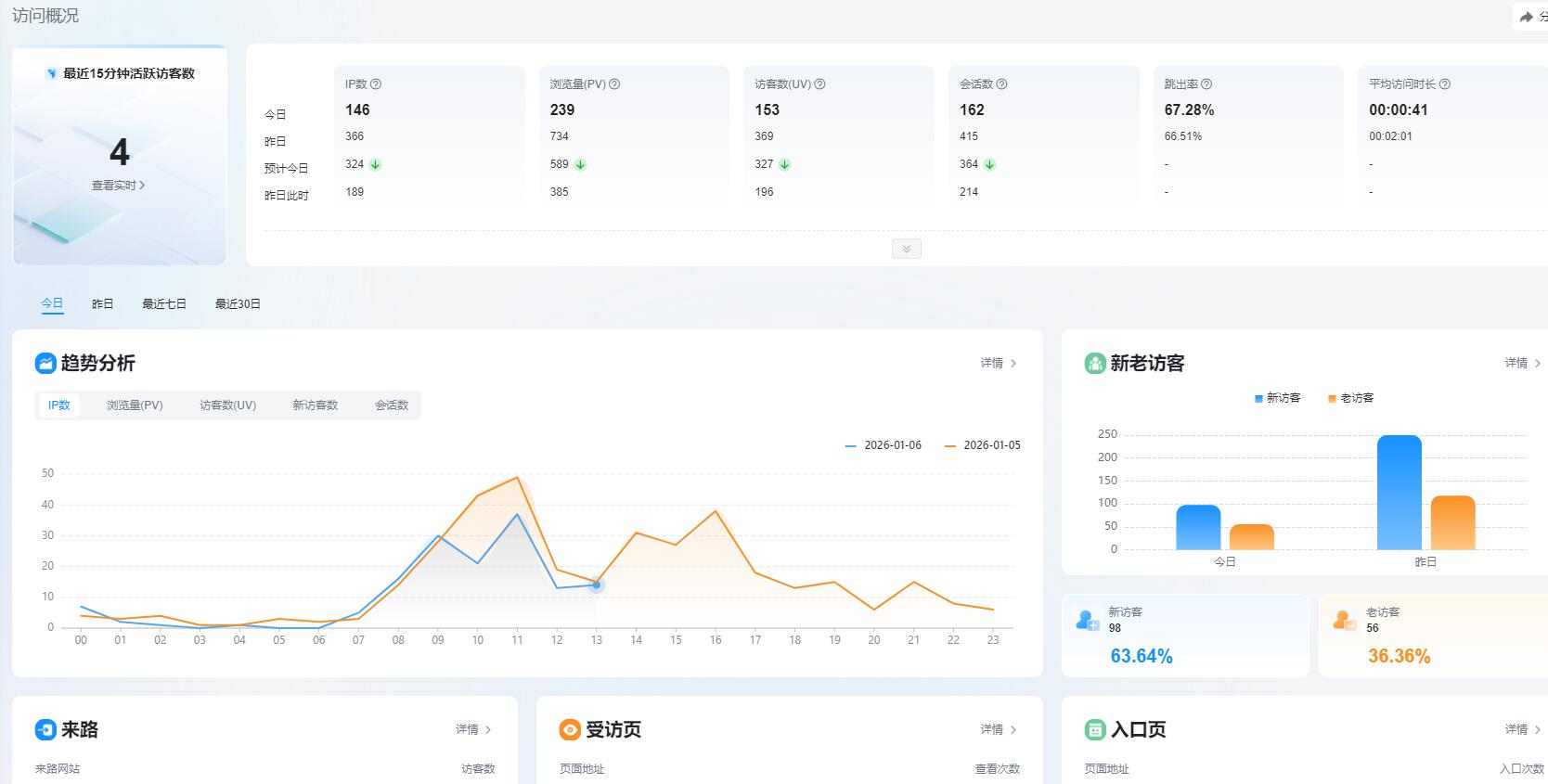Switch to the 最近七日 tab
1548x784 pixels.
(x=164, y=303)
